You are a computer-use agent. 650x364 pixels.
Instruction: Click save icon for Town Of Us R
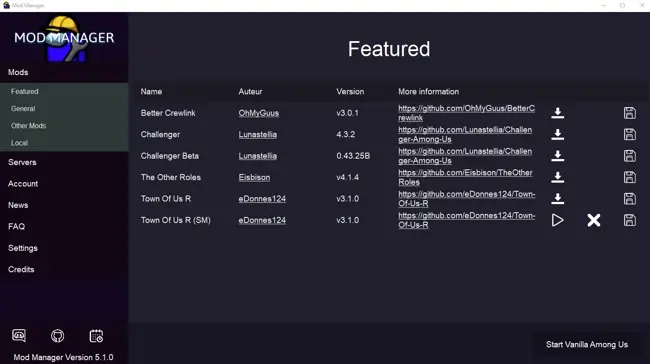click(630, 199)
